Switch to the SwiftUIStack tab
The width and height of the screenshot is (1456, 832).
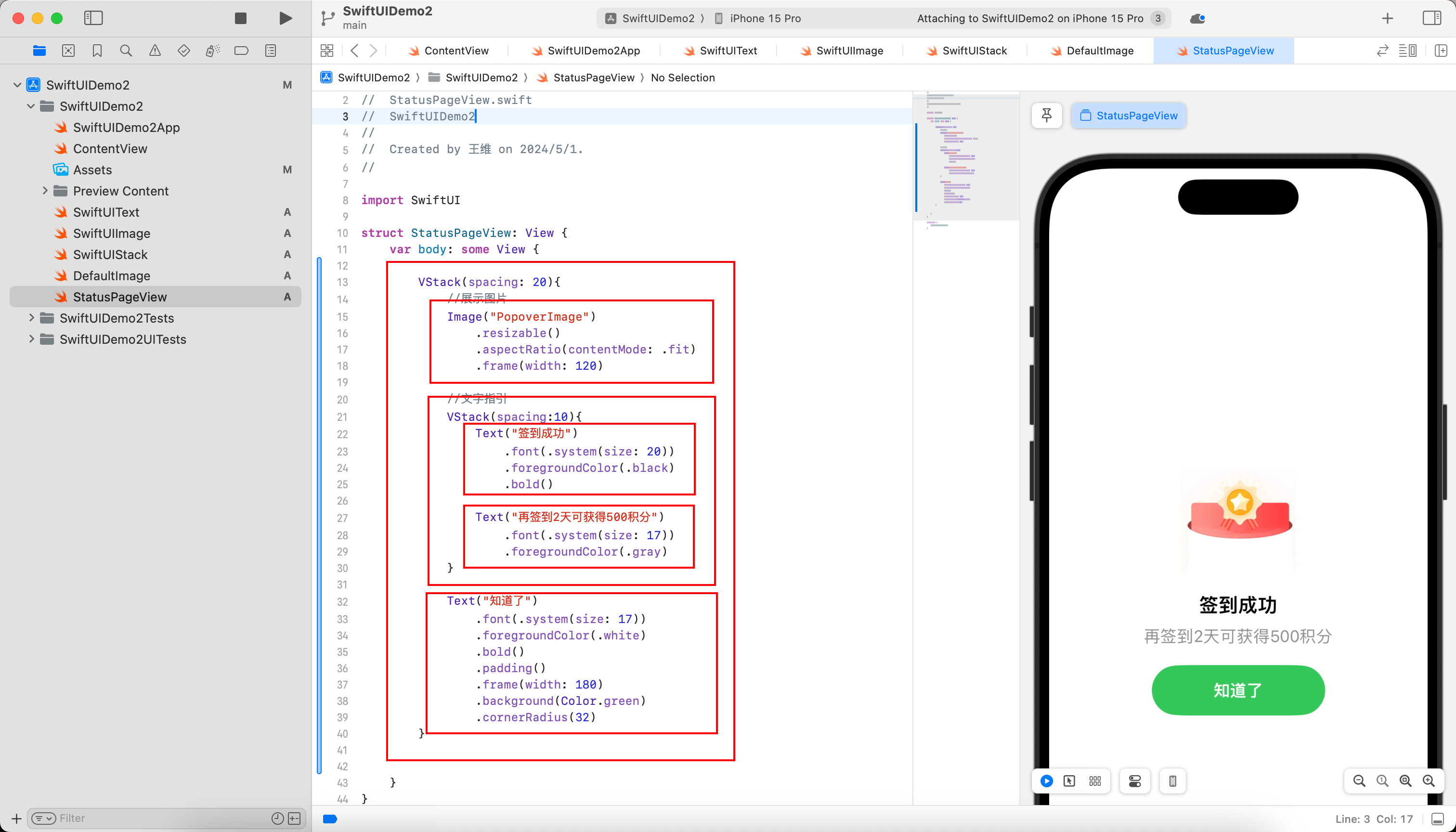(x=975, y=50)
